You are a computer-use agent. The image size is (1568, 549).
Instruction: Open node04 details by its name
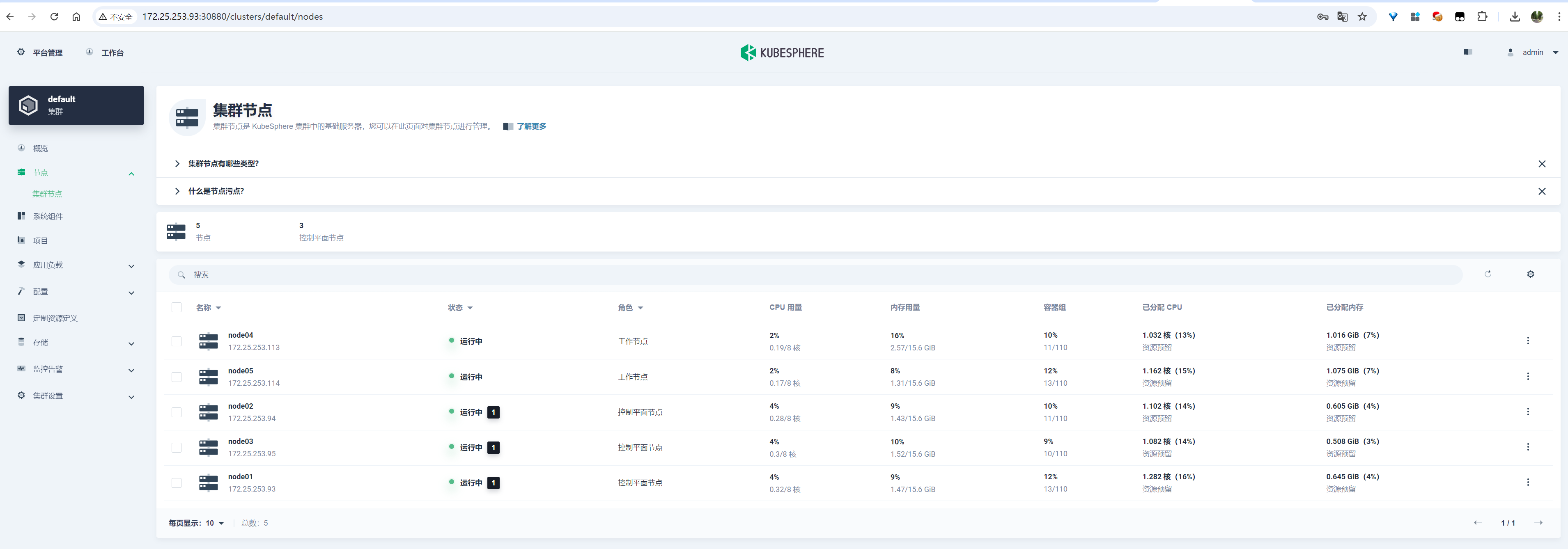241,336
